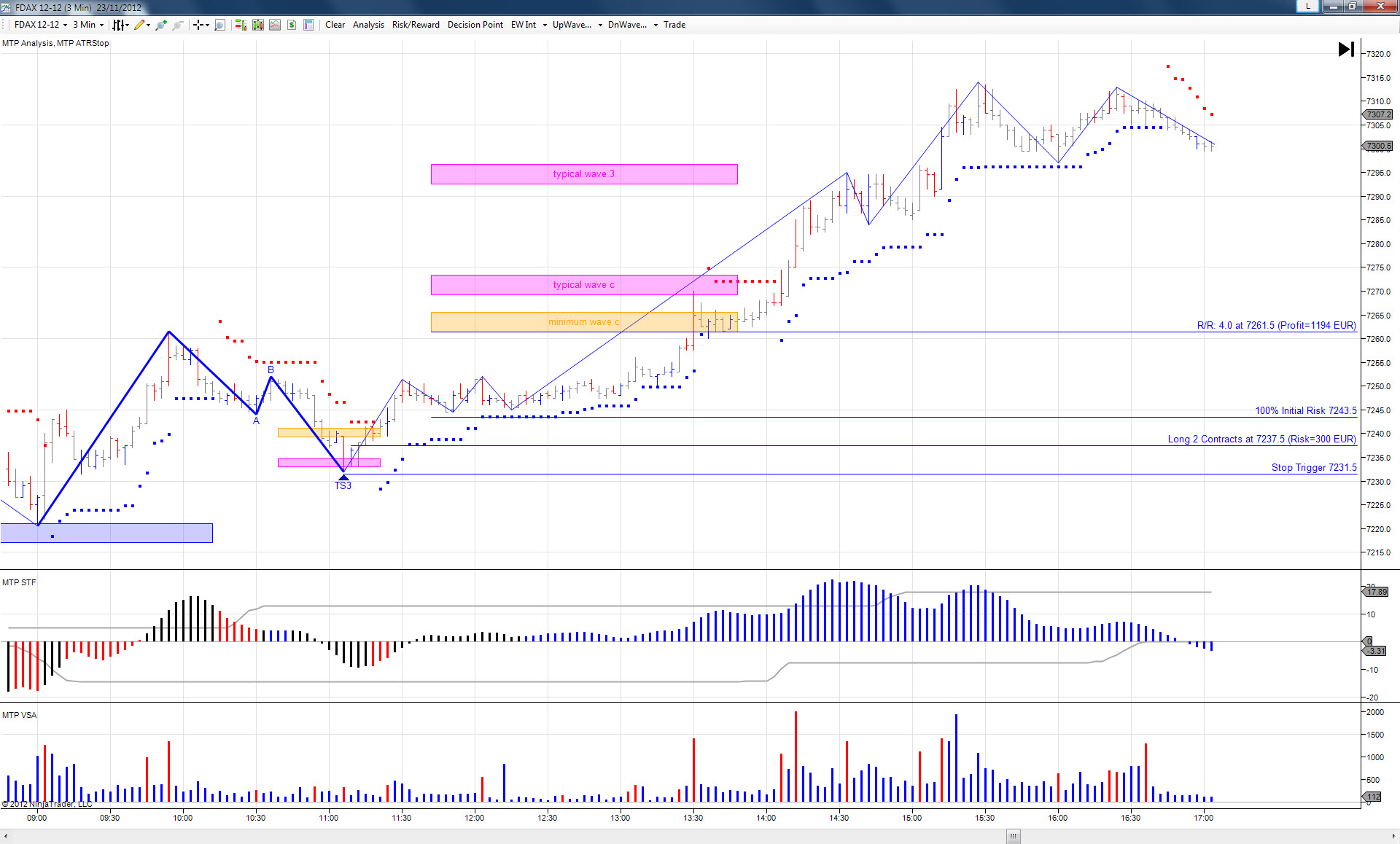The width and height of the screenshot is (1400, 844).
Task: Click the 7307.2 price marker
Action: pos(1377,114)
